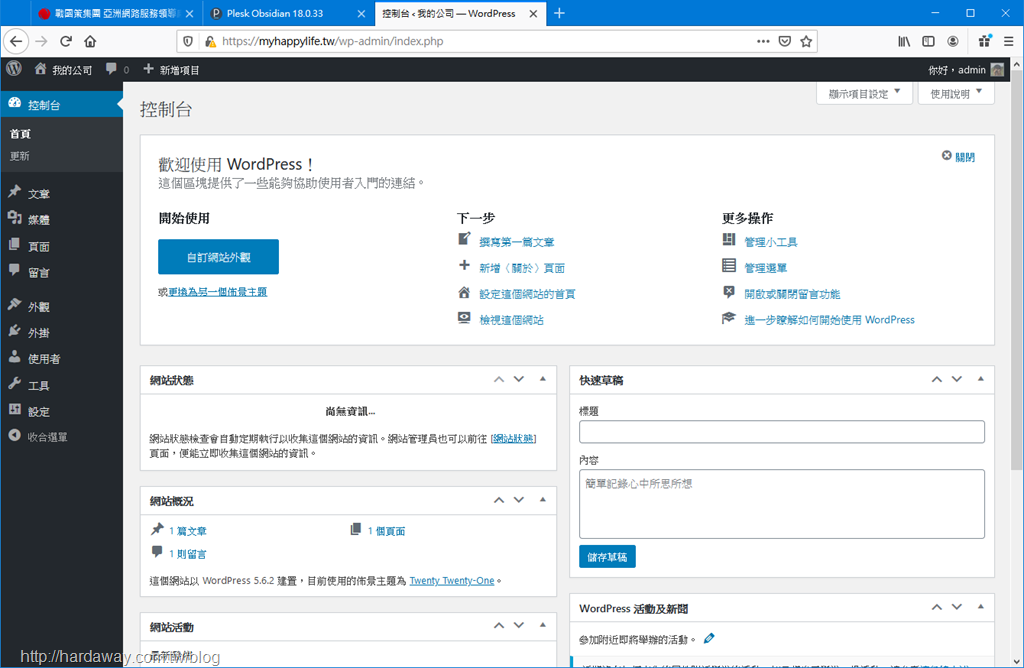Click the 設定這個網站的首頁 link
The width and height of the screenshot is (1024, 668).
pyautogui.click(x=527, y=294)
